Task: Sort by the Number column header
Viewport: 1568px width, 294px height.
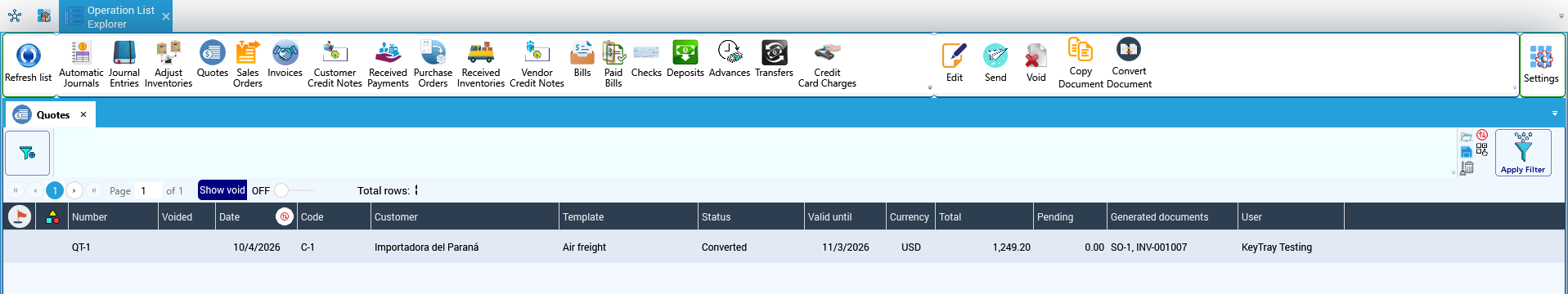Action: 113,217
